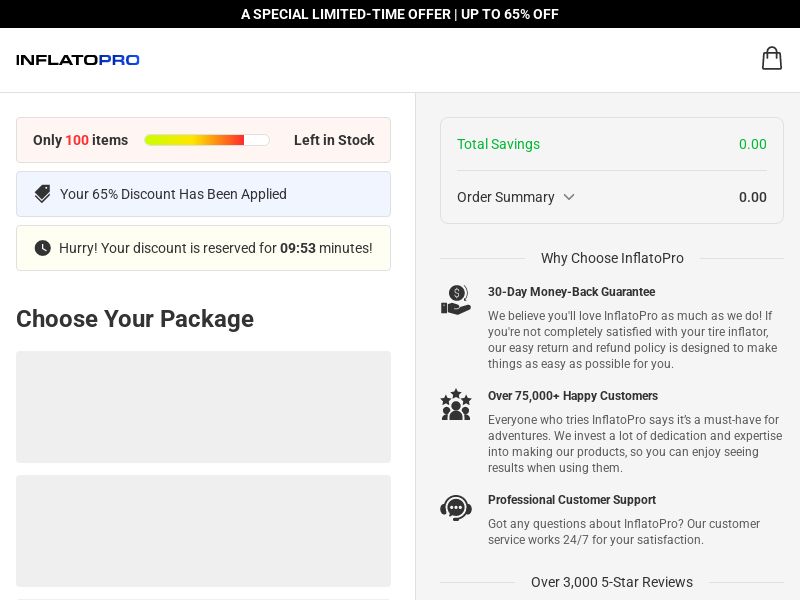Click the clock icon beside discount timer
This screenshot has height=600, width=800.
point(42,248)
